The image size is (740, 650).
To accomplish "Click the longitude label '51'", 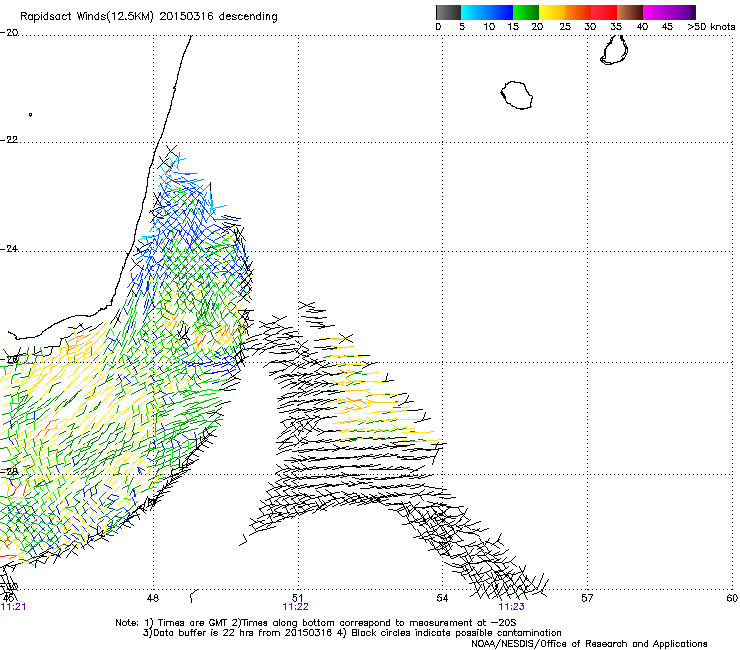I will [297, 598].
